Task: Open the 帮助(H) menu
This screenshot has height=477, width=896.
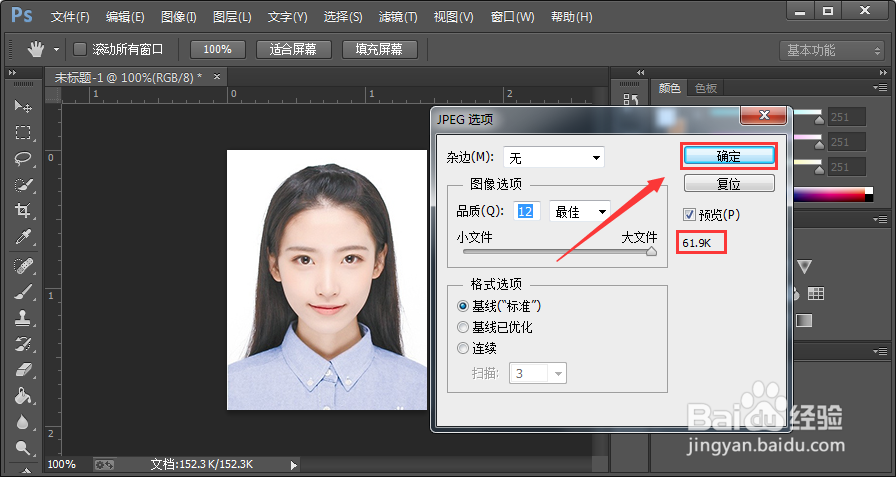Action: click(571, 17)
